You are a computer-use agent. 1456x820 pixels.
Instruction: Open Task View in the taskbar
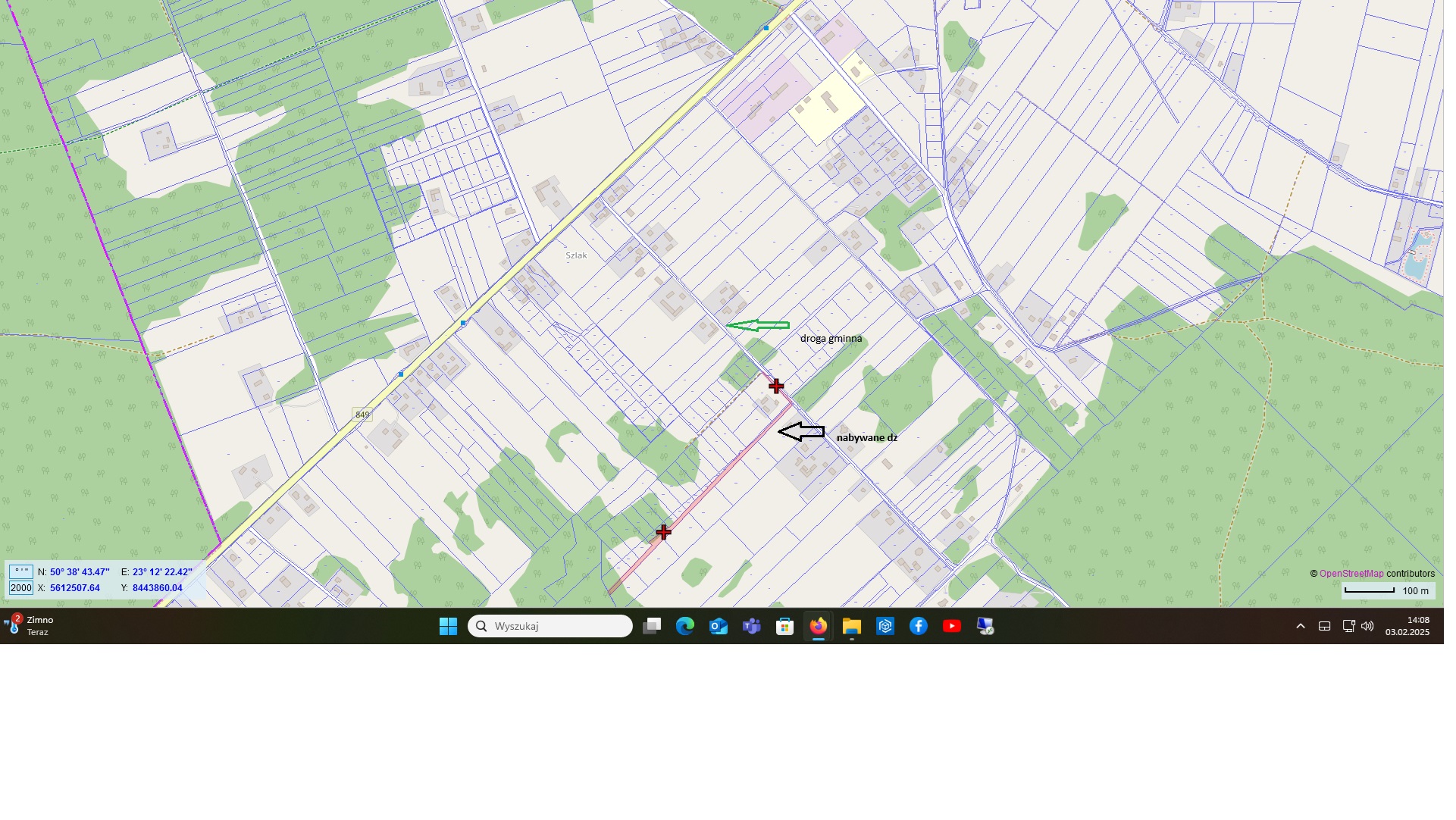point(652,627)
